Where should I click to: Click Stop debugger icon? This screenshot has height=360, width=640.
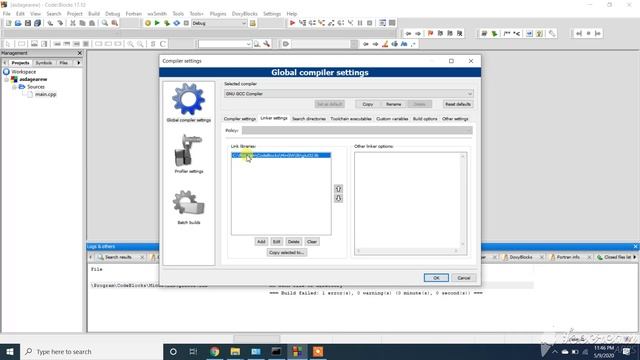(370, 23)
